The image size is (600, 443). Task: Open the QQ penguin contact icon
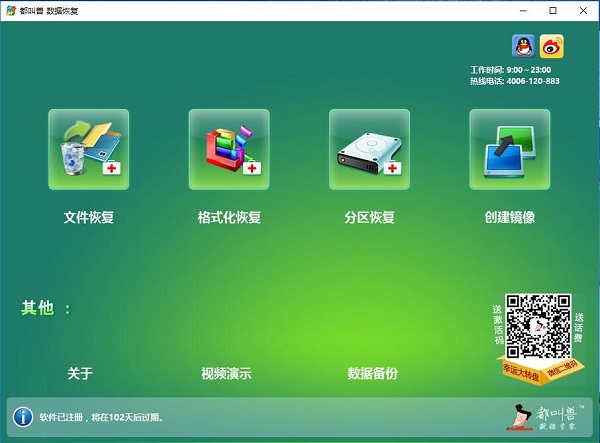click(522, 45)
